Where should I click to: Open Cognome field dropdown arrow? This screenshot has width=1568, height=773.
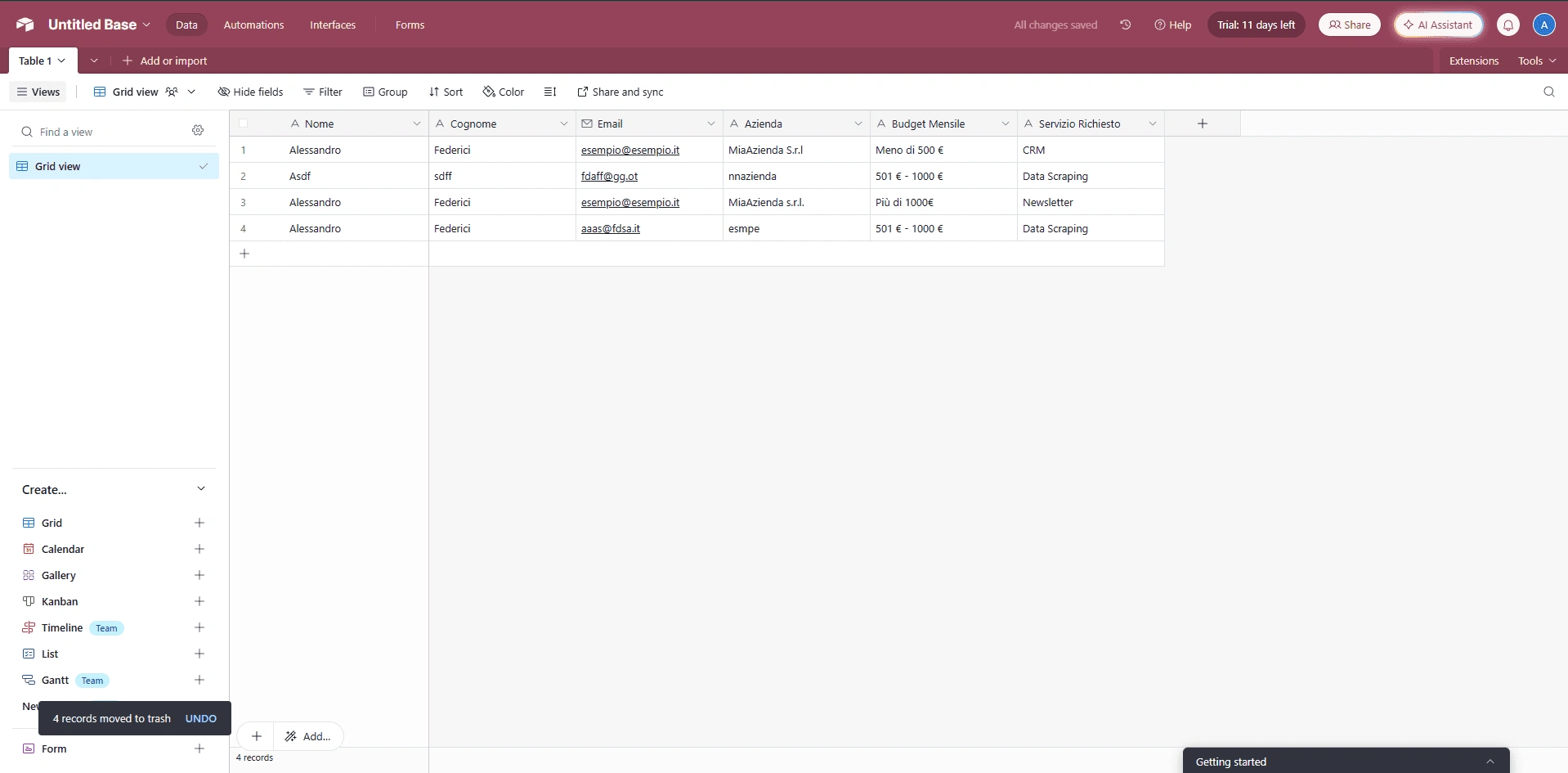tap(564, 124)
